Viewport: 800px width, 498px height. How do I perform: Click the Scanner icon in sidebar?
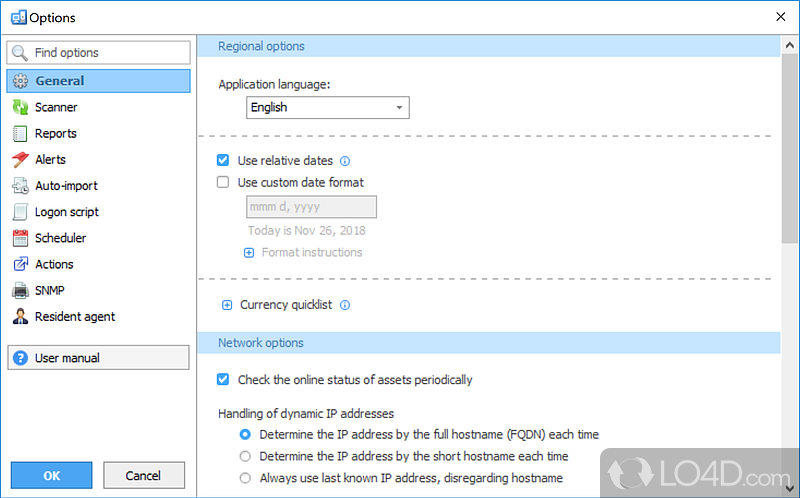pyautogui.click(x=19, y=107)
